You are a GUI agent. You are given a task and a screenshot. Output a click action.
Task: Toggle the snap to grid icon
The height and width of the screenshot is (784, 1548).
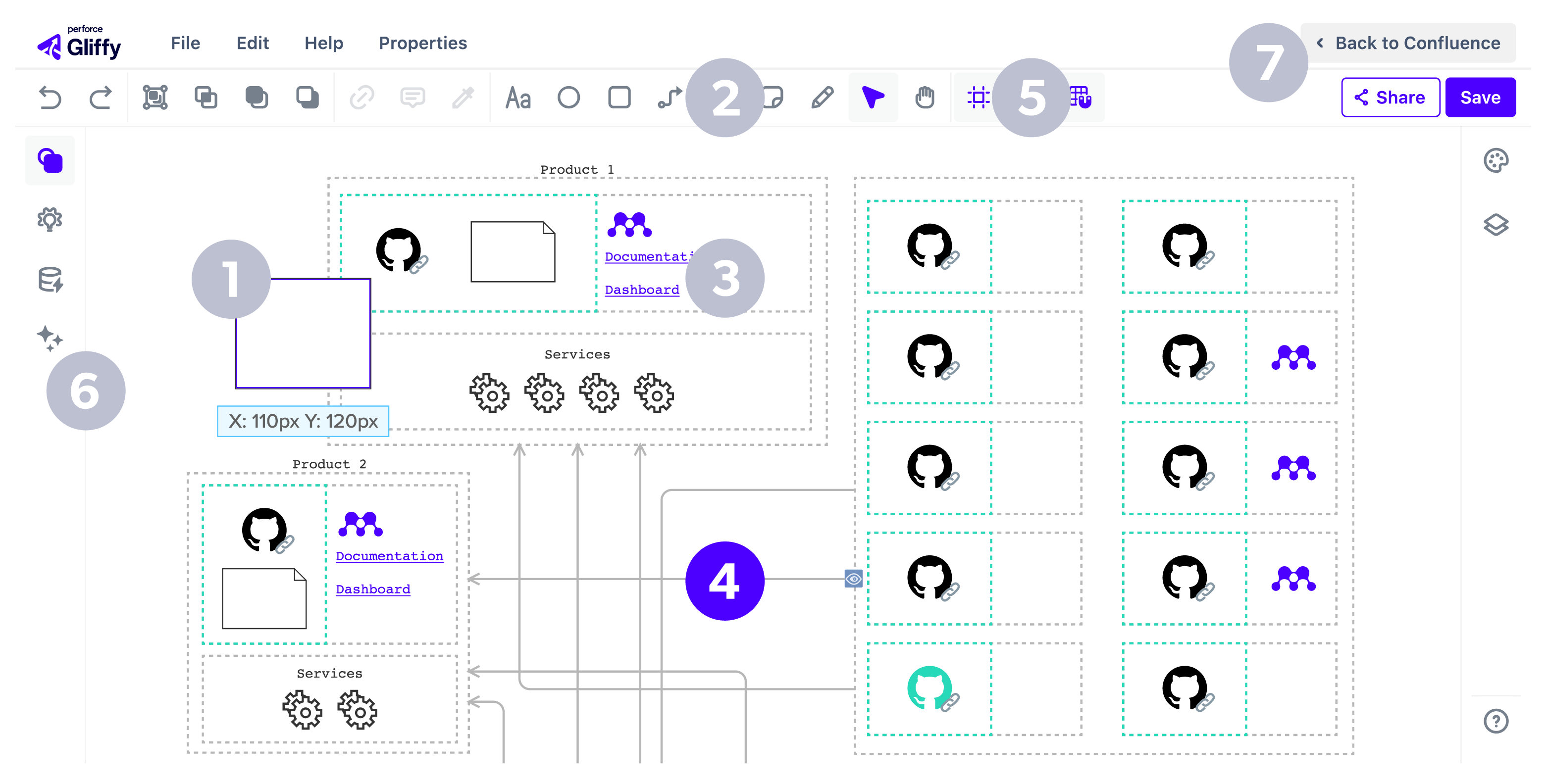1082,98
